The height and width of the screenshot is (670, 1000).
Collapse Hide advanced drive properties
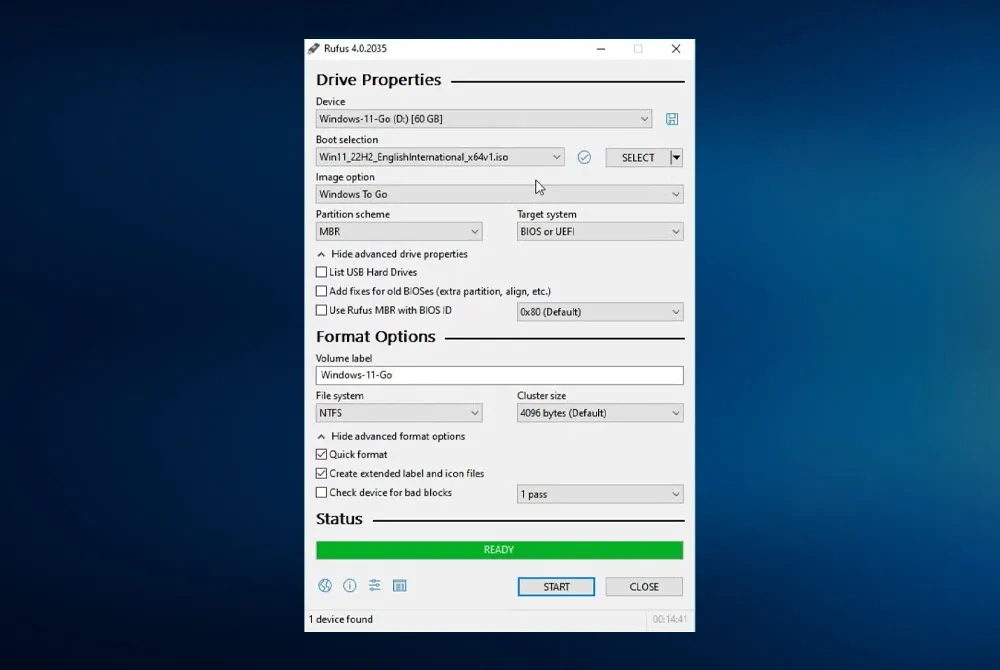click(392, 254)
